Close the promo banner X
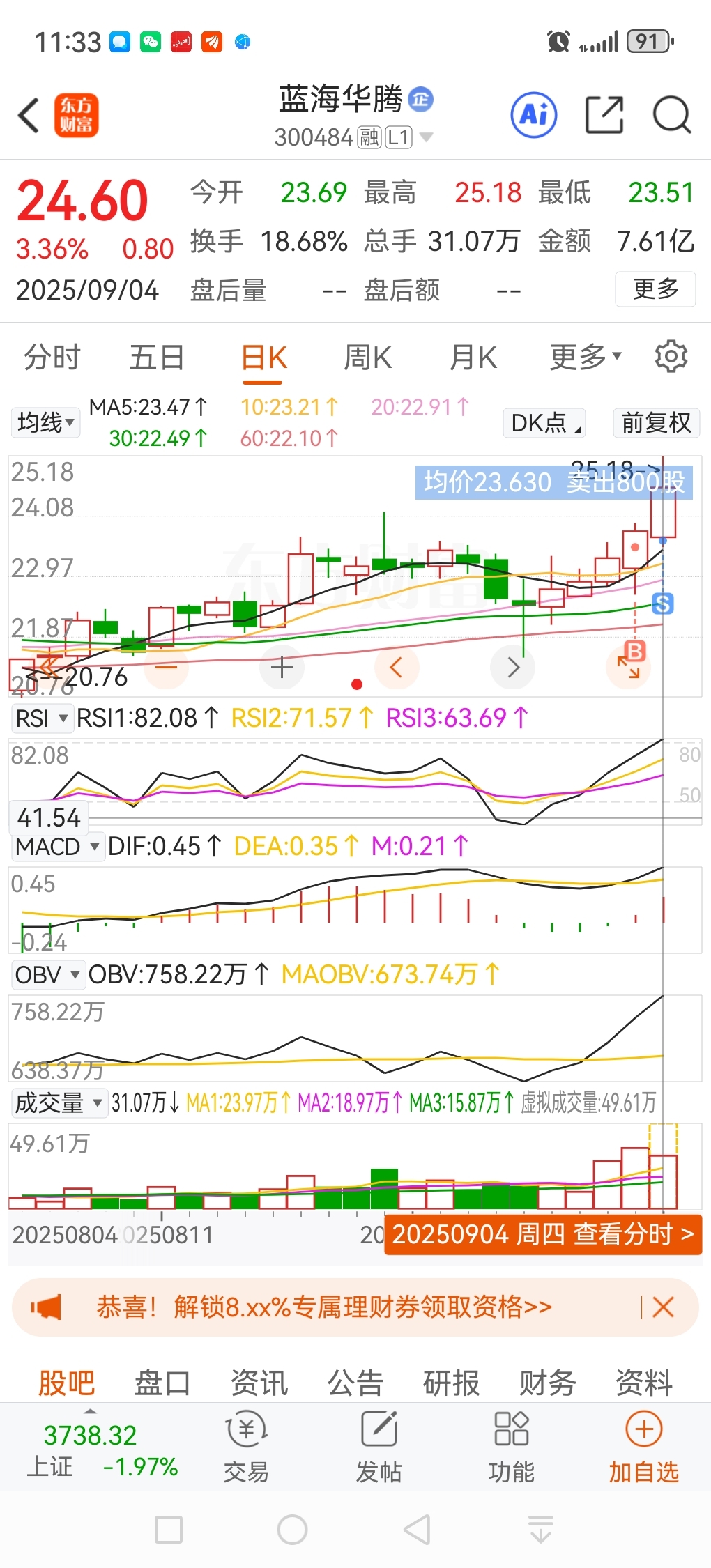This screenshot has height=1568, width=711. [x=663, y=1307]
